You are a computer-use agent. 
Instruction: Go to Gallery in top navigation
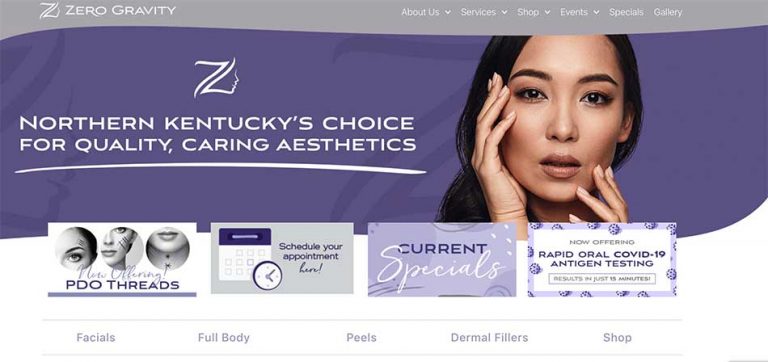(x=668, y=12)
